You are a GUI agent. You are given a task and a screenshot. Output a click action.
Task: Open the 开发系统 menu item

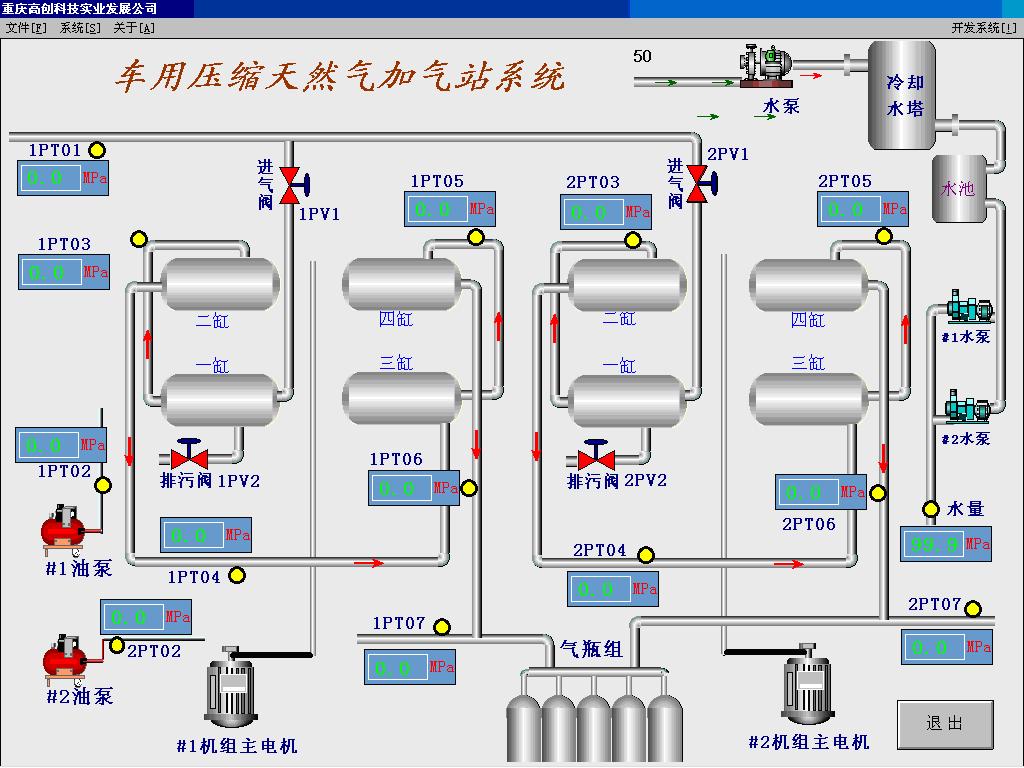[x=984, y=28]
